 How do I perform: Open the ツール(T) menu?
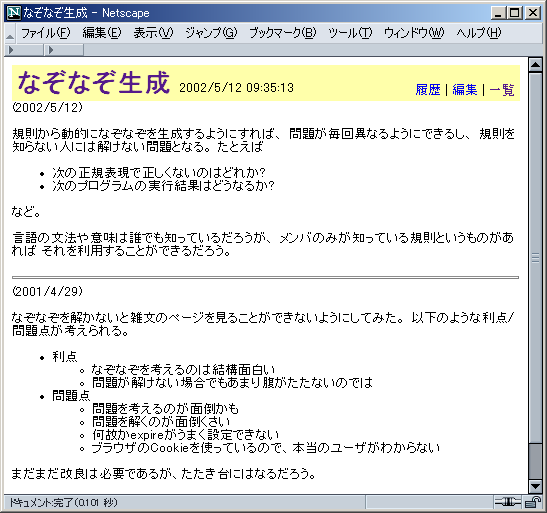(x=350, y=33)
